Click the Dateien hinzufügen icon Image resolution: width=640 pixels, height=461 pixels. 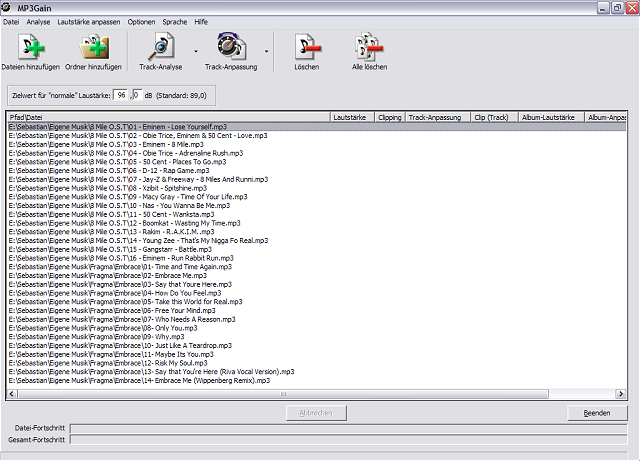[x=31, y=48]
